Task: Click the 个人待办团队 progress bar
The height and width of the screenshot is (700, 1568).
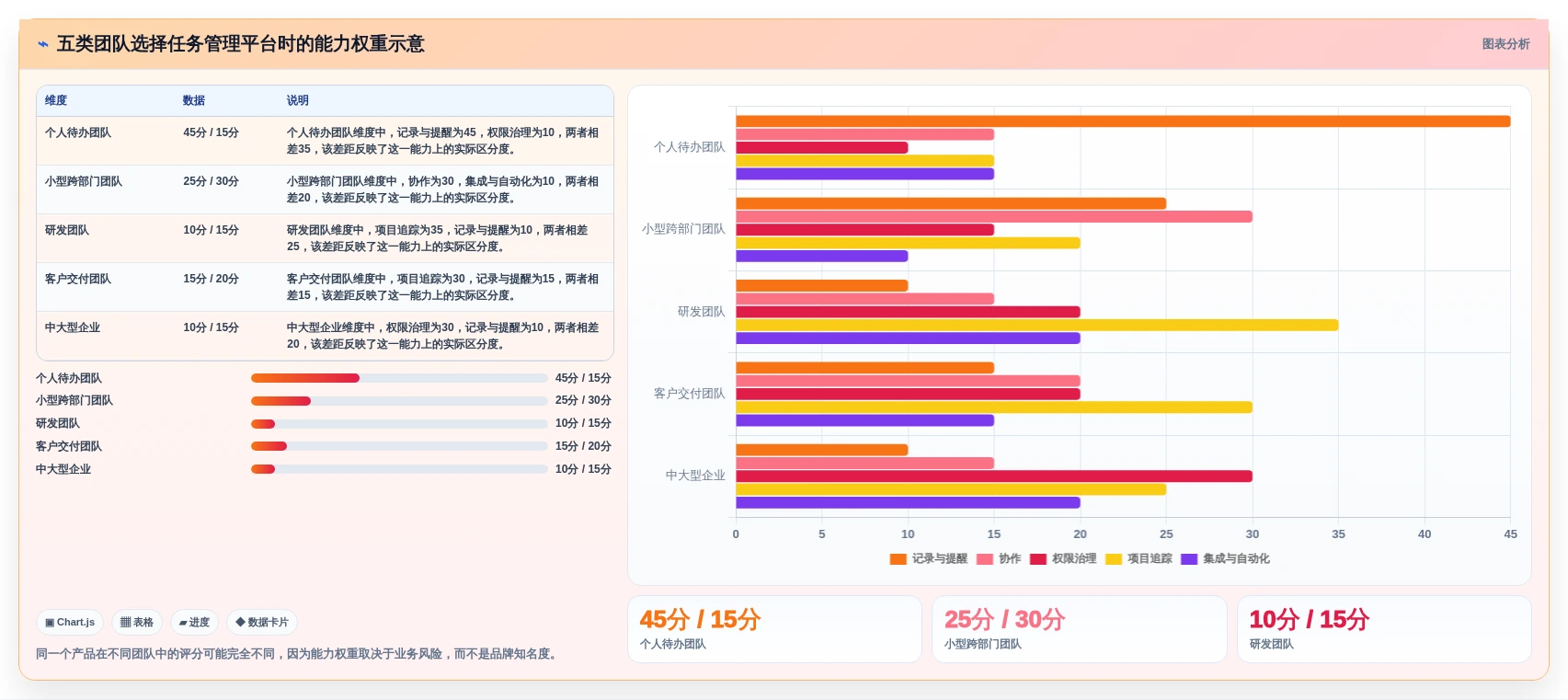Action: click(399, 378)
